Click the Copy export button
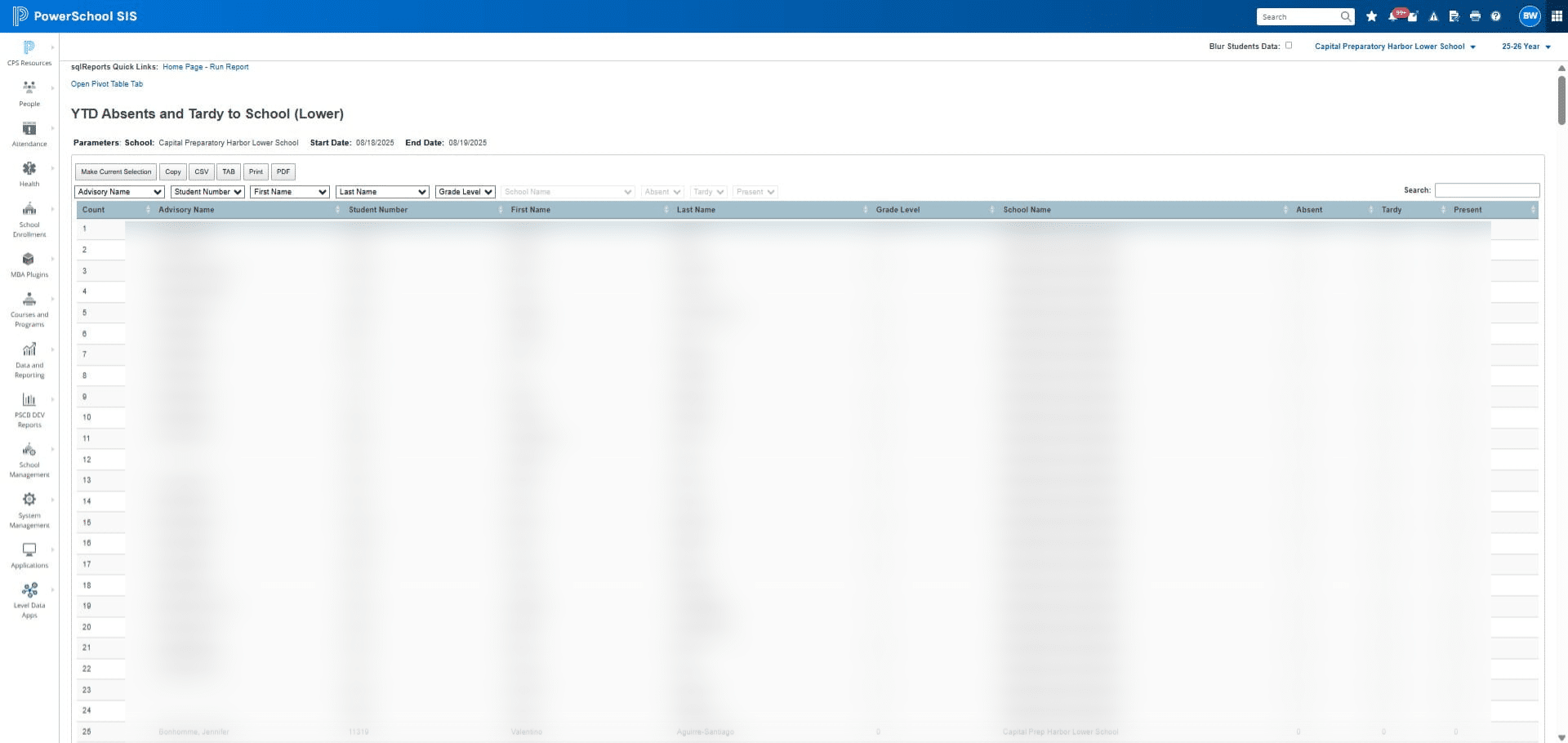This screenshot has height=743, width=1568. pos(173,172)
